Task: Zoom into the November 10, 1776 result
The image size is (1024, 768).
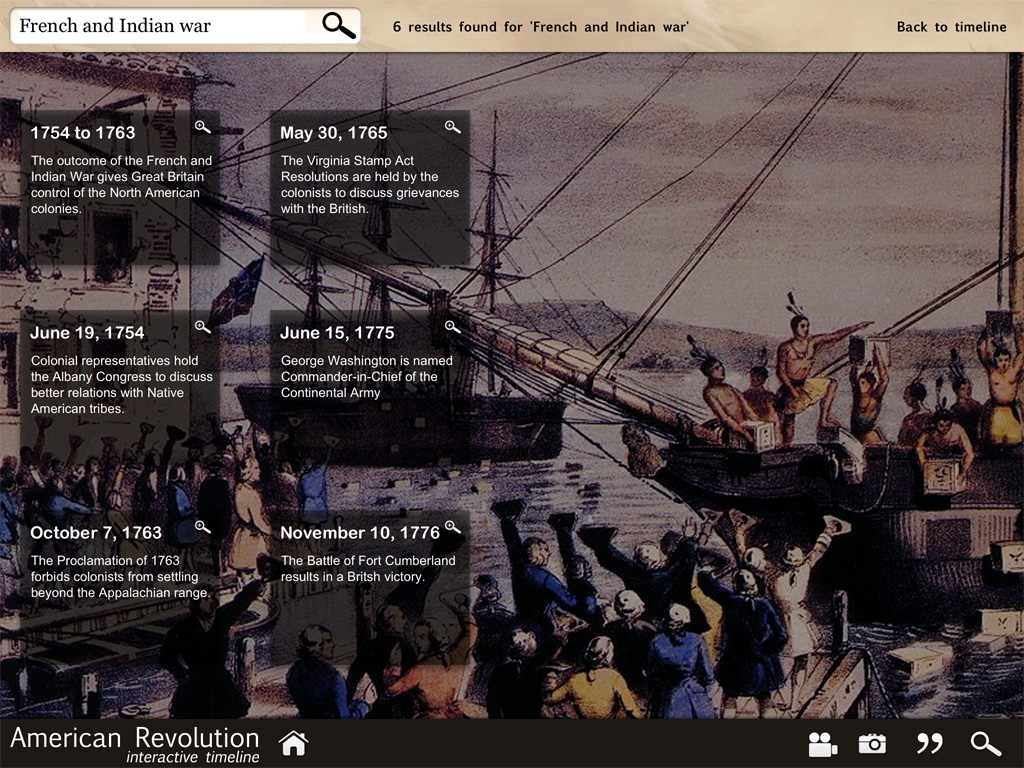Action: tap(453, 527)
